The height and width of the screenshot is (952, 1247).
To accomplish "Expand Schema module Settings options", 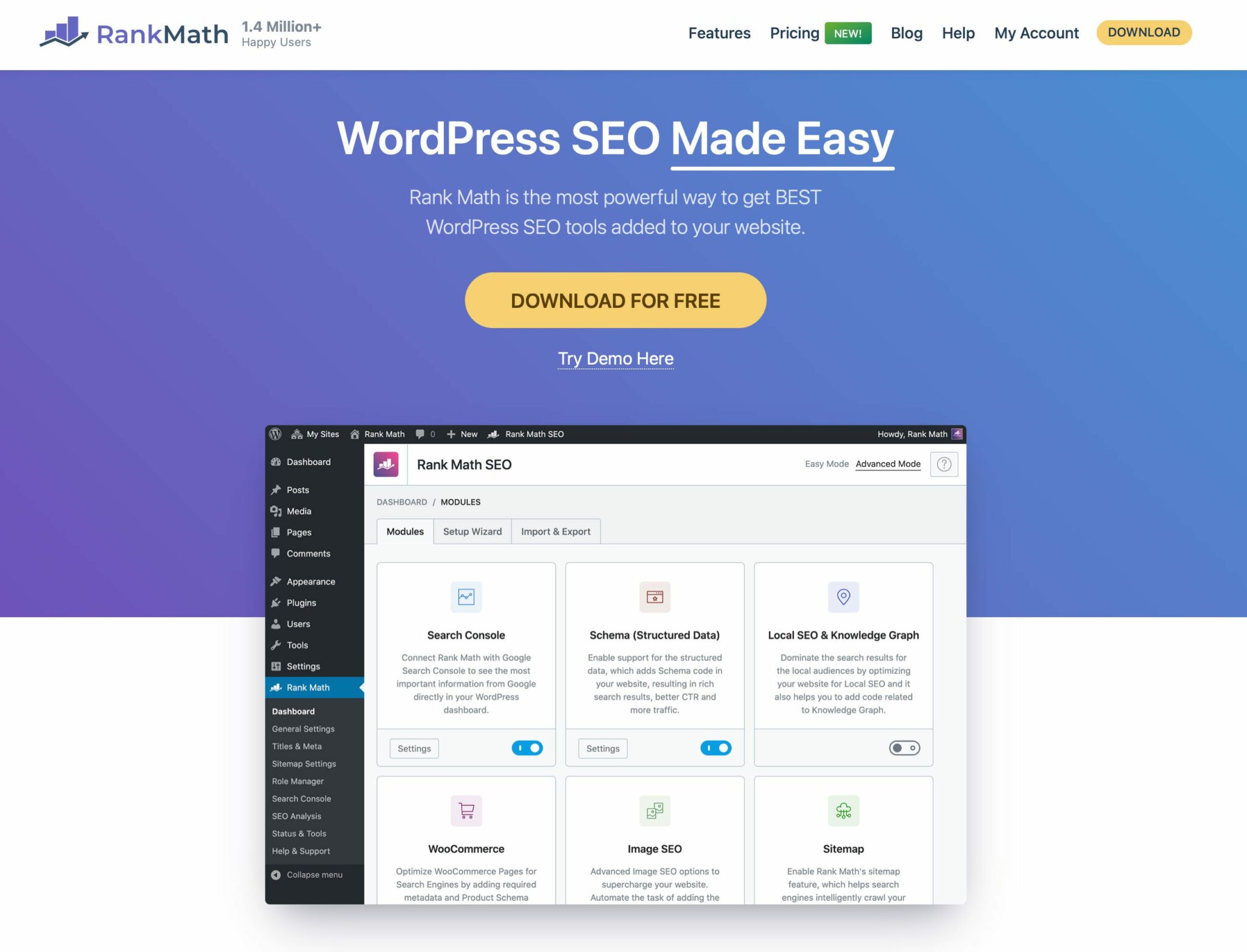I will 601,747.
